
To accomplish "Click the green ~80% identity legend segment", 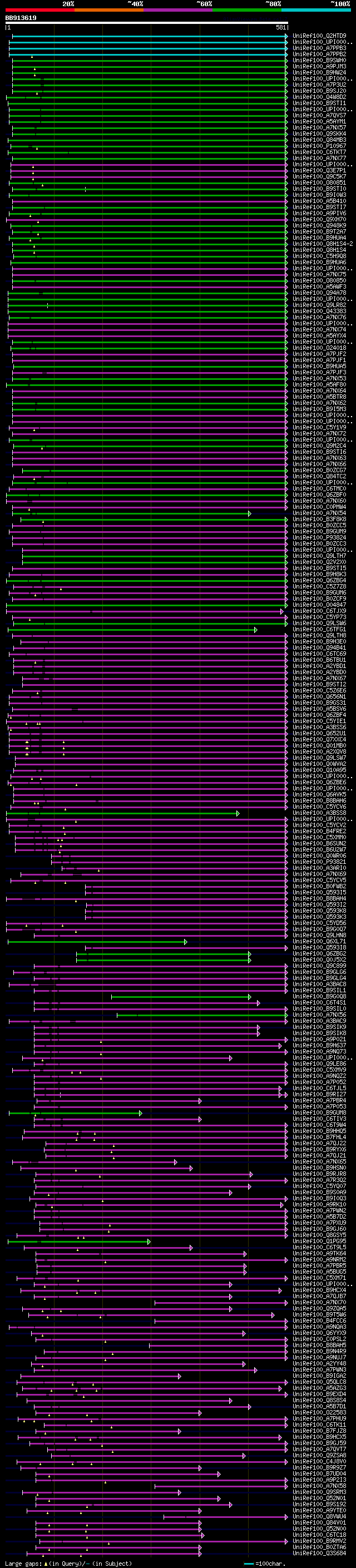I will click(247, 11).
